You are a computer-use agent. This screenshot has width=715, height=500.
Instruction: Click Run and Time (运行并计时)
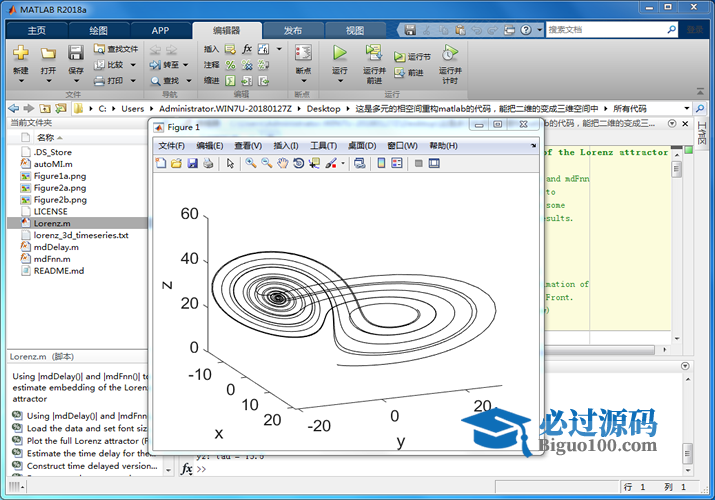pyautogui.click(x=450, y=63)
